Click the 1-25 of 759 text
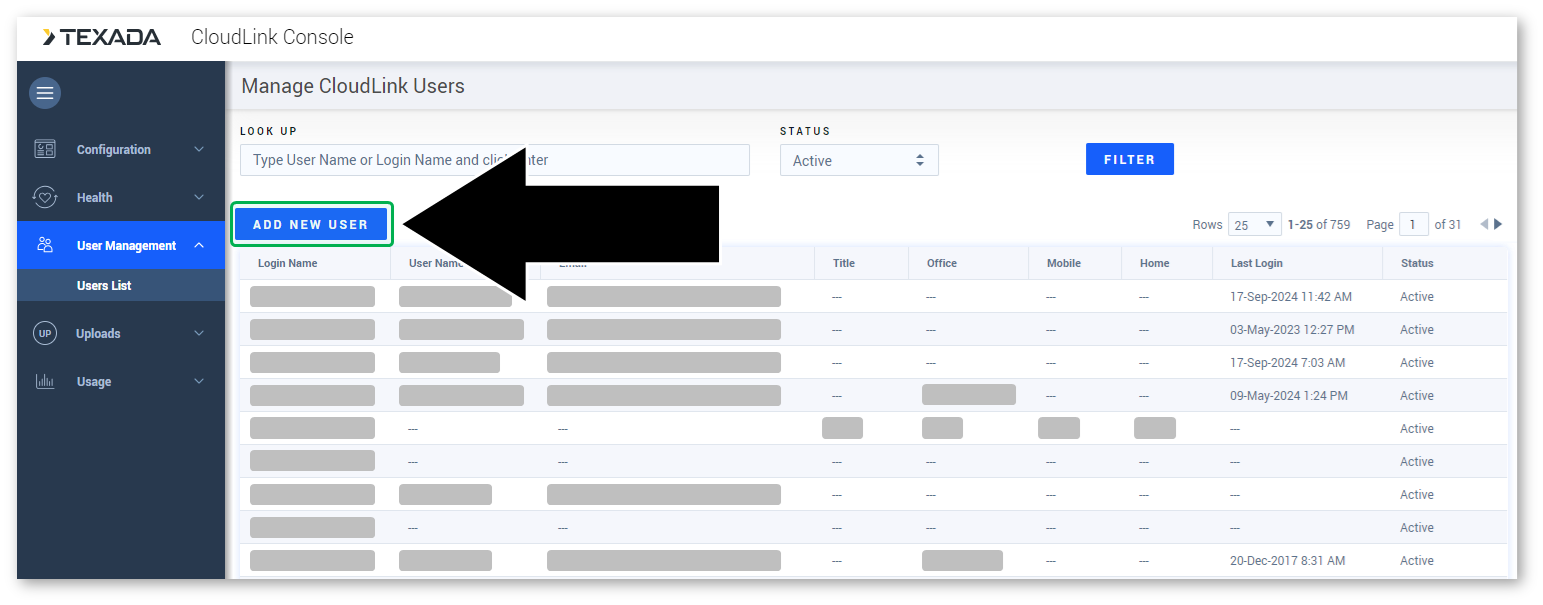The width and height of the screenshot is (1543, 605). tap(1319, 224)
